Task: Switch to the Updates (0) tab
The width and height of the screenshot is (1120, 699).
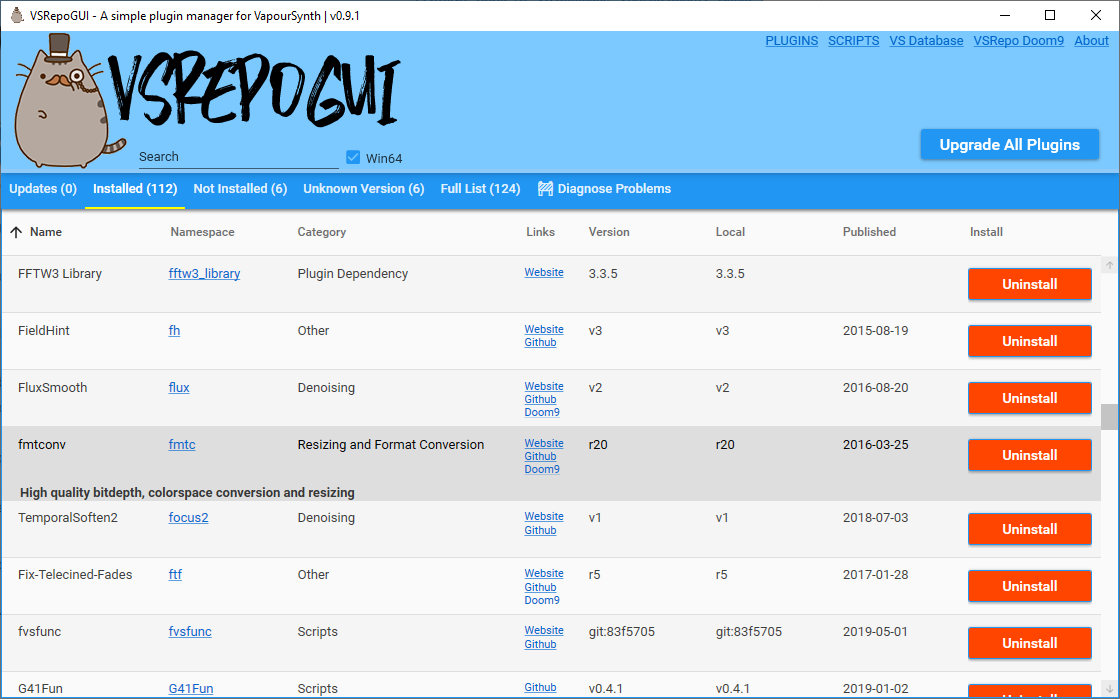Action: 43,188
